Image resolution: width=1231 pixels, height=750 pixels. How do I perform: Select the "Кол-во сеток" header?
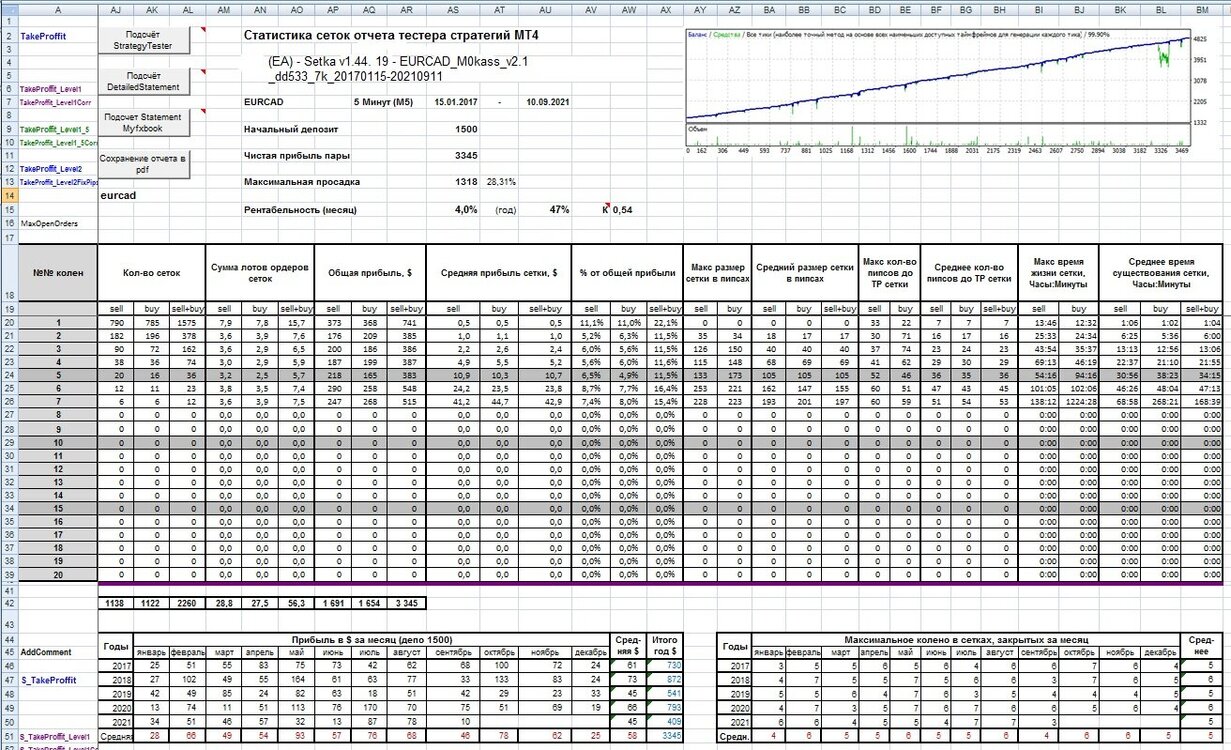[152, 271]
